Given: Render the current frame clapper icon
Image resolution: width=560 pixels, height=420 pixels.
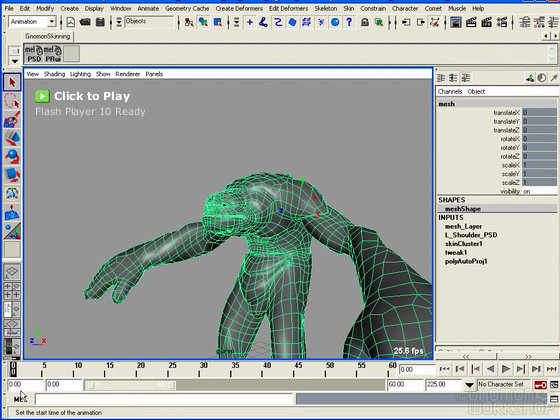Looking at the screenshot, I should (471, 22).
